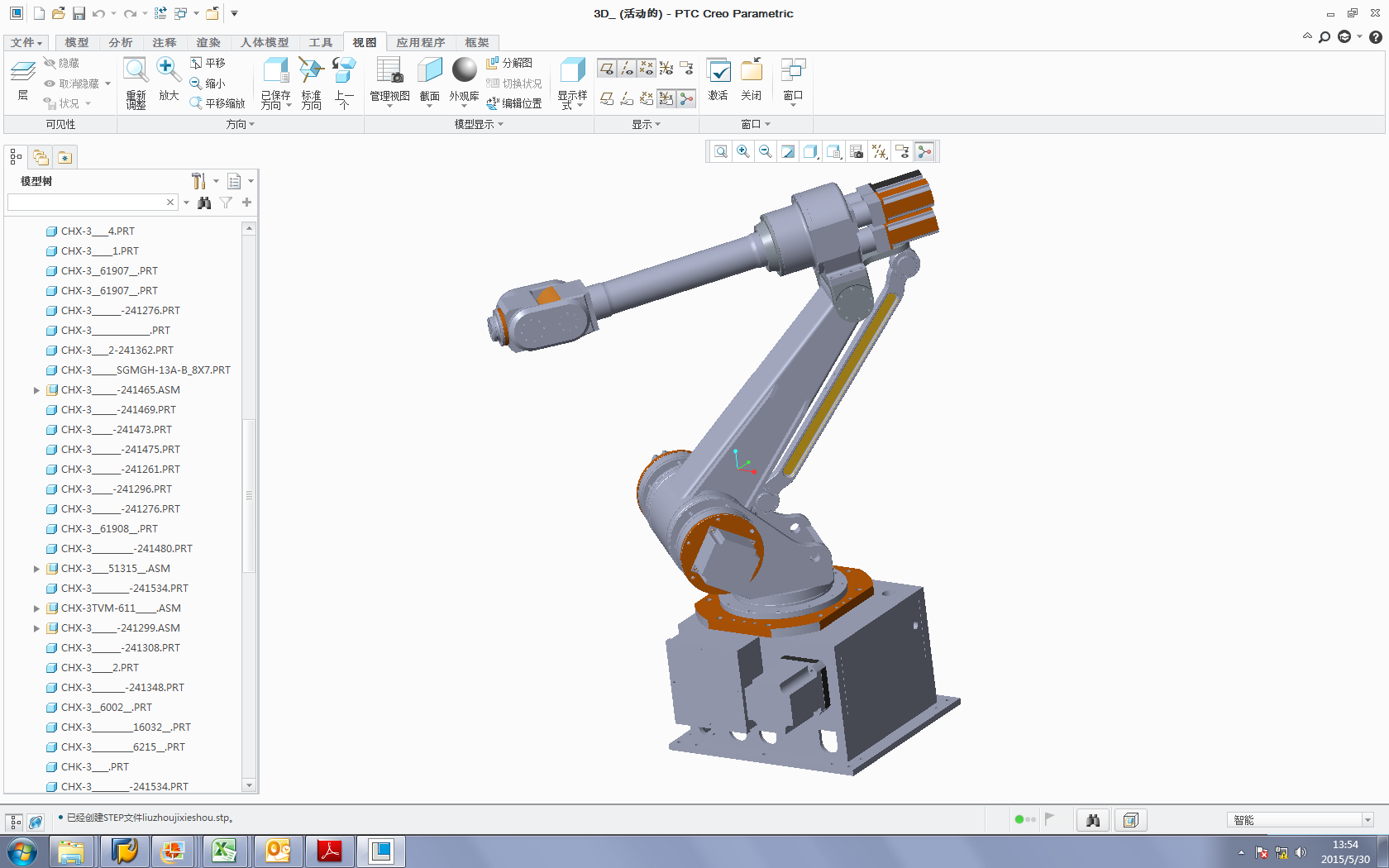Toggle axis display in the ribbon display group

click(627, 68)
